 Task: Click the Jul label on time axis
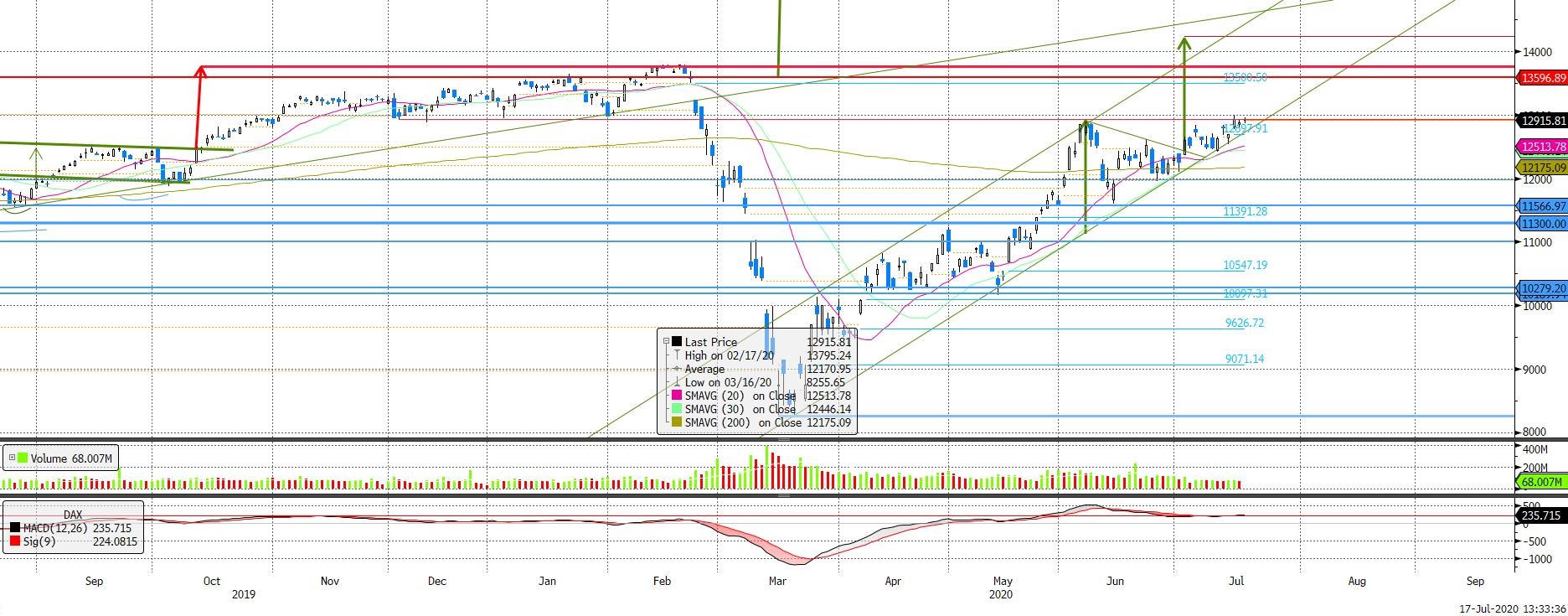(x=1236, y=581)
